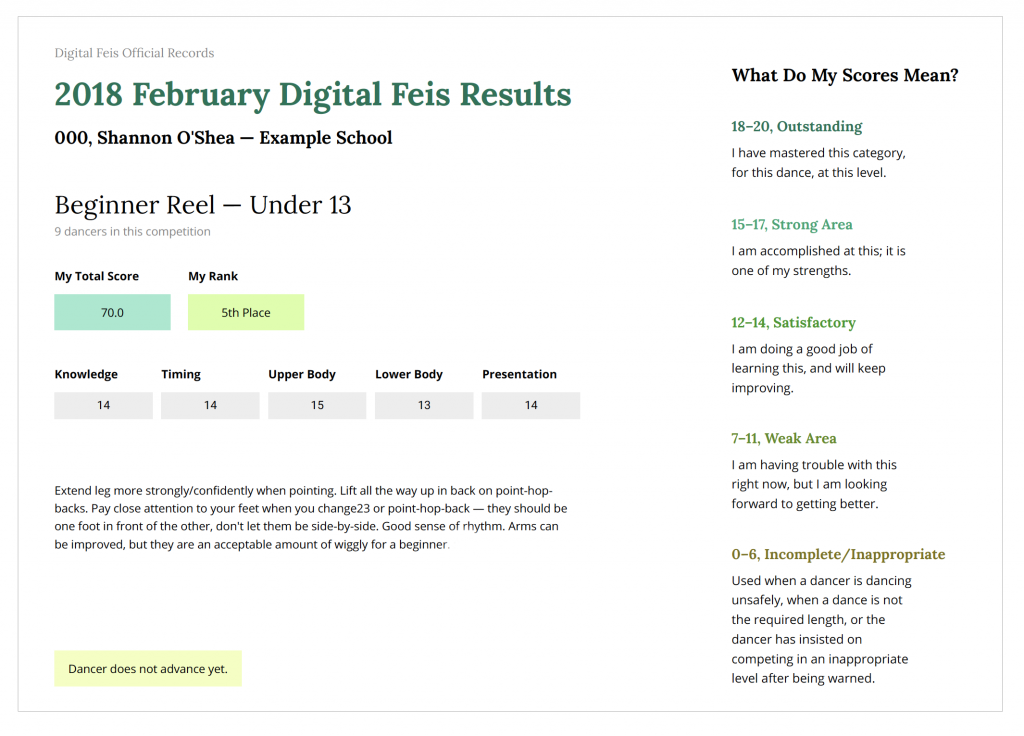Click the '7–11, Weak Area' legend heading
The height and width of the screenshot is (736, 1024).
coord(784,439)
